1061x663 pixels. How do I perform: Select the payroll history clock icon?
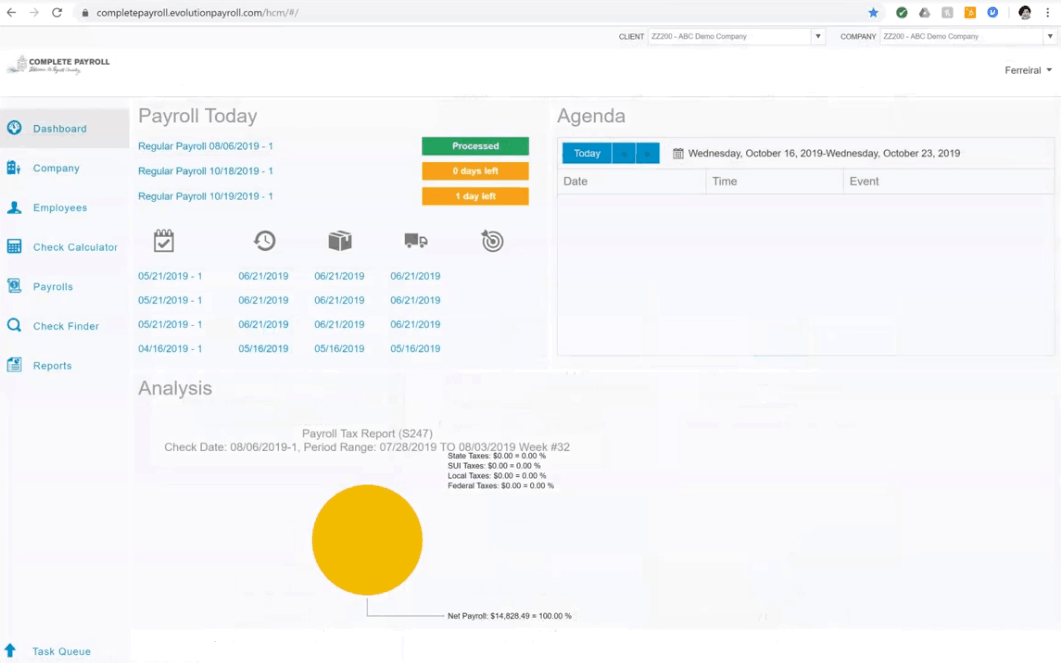(x=264, y=240)
